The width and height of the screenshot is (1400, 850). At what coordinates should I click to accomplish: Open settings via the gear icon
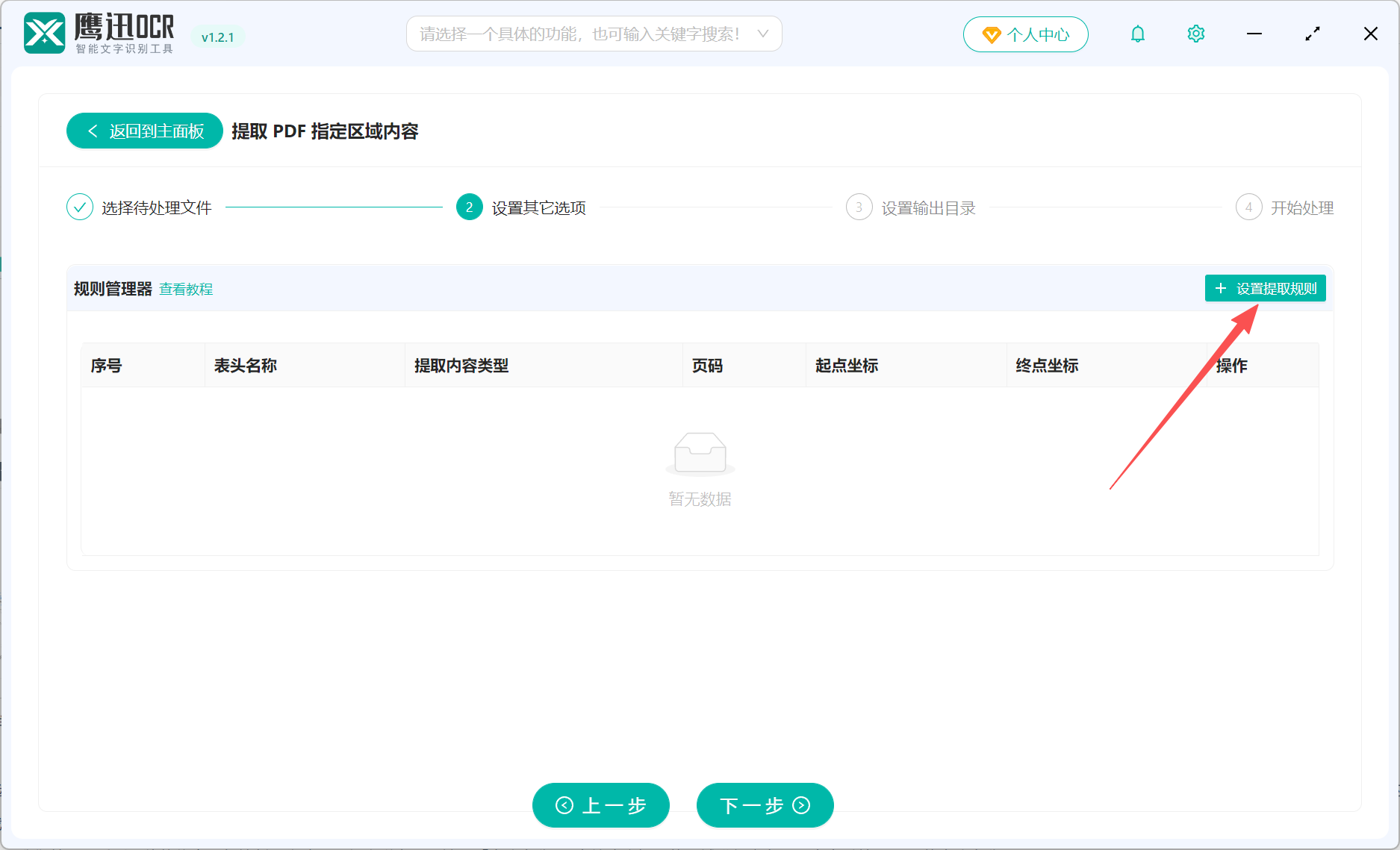click(1196, 34)
